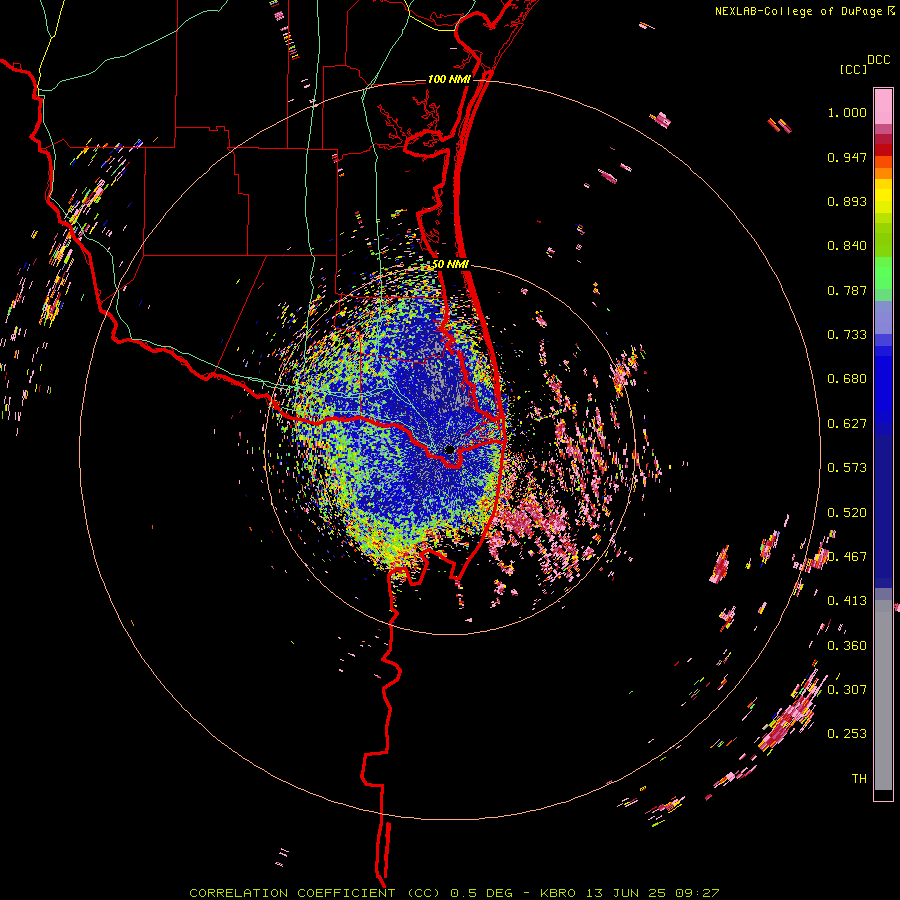Click the 100 NMI range ring label

[x=449, y=79]
